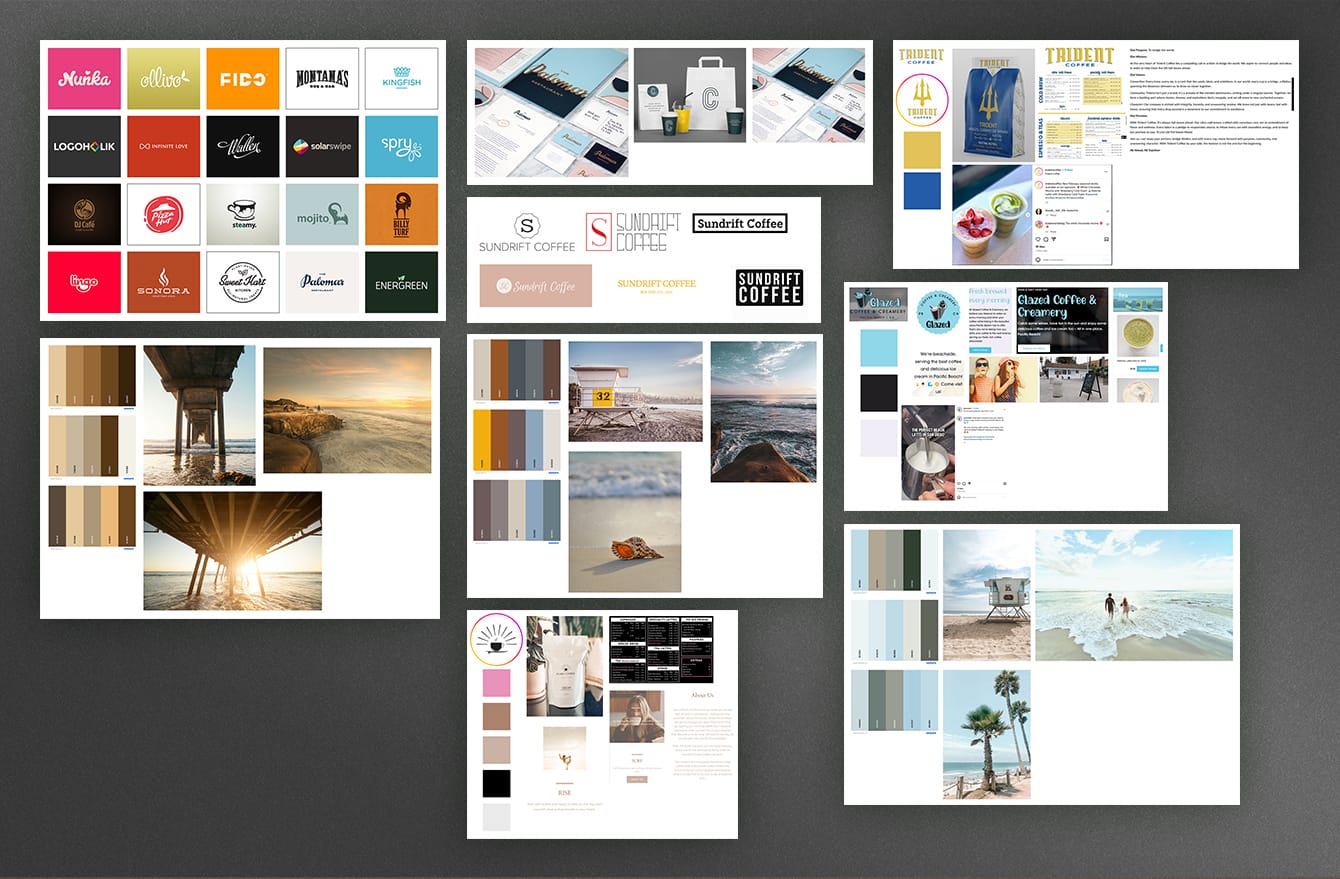
Task: Click the blue spry logo tile
Action: [401, 147]
